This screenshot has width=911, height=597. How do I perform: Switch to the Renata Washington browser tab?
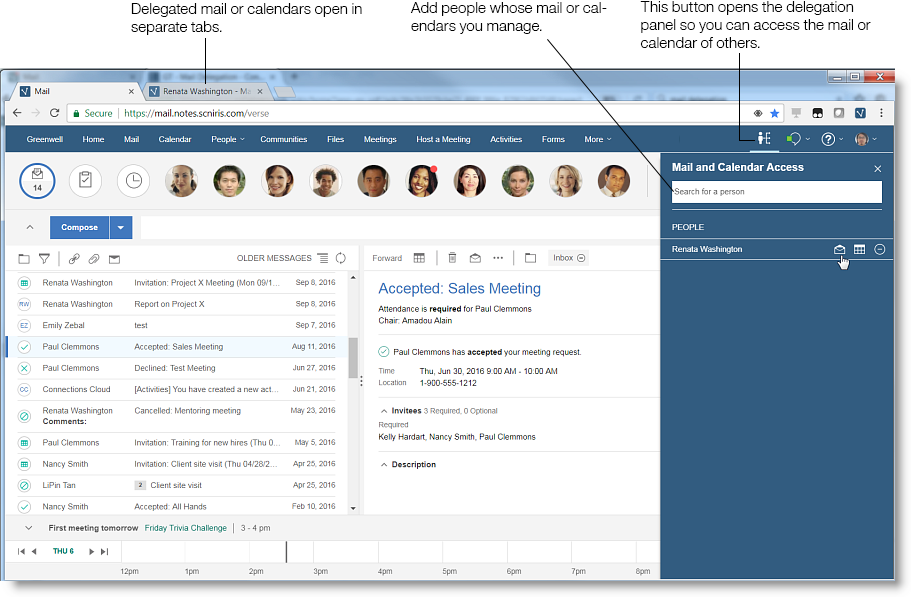pyautogui.click(x=205, y=90)
